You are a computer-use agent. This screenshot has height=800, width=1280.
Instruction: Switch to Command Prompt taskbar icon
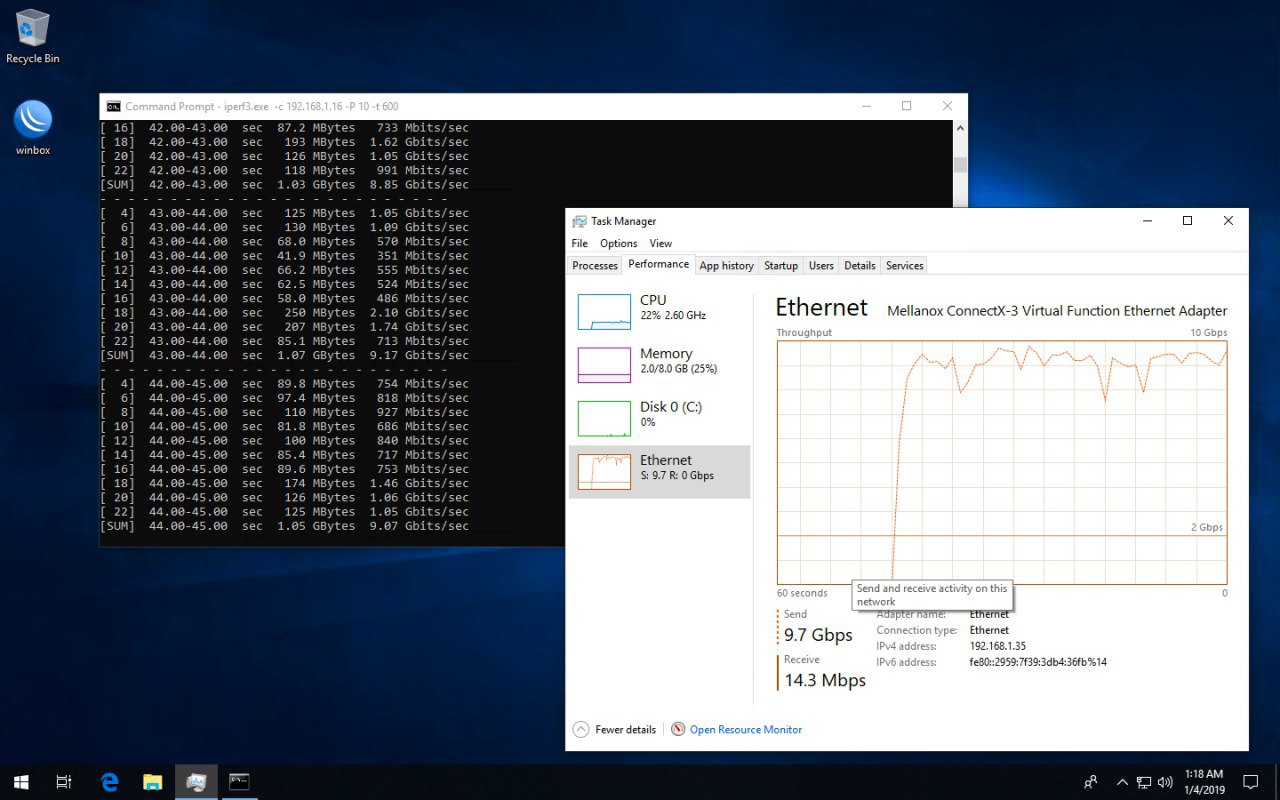pos(239,782)
